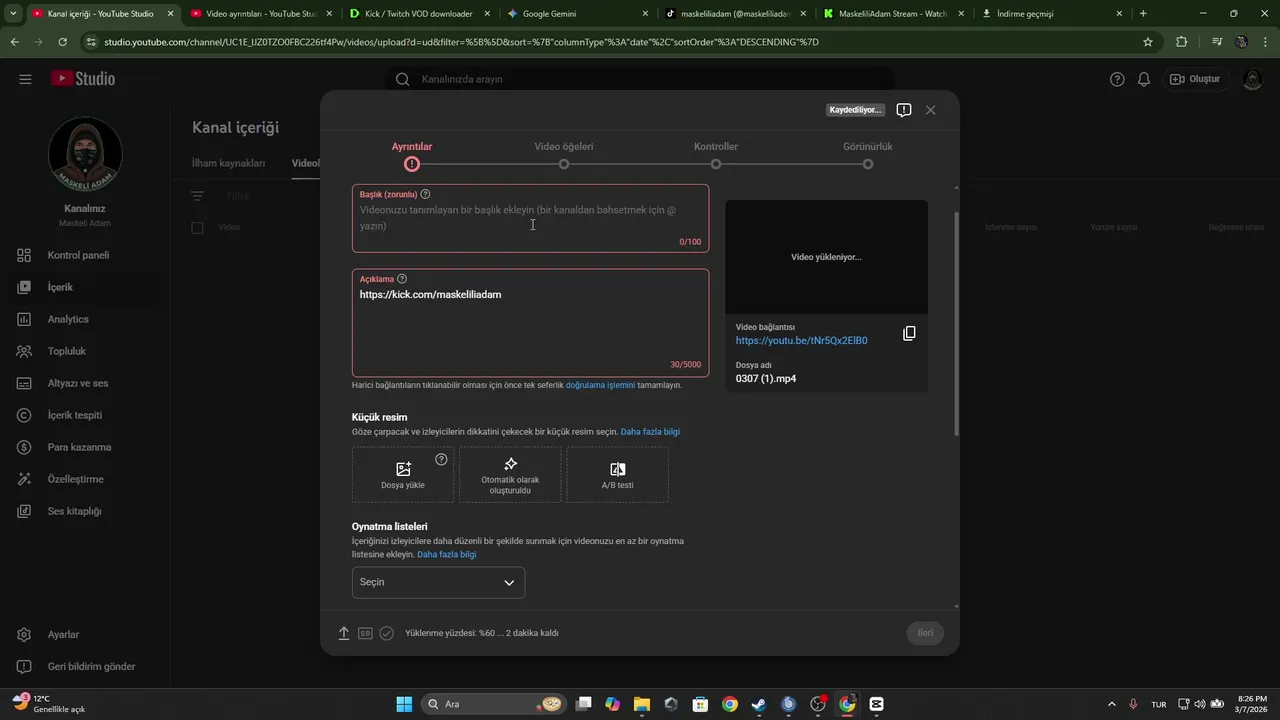Switch to Kick / Twitch VOD downloader tab
Viewport: 1280px width, 720px height.
click(418, 14)
